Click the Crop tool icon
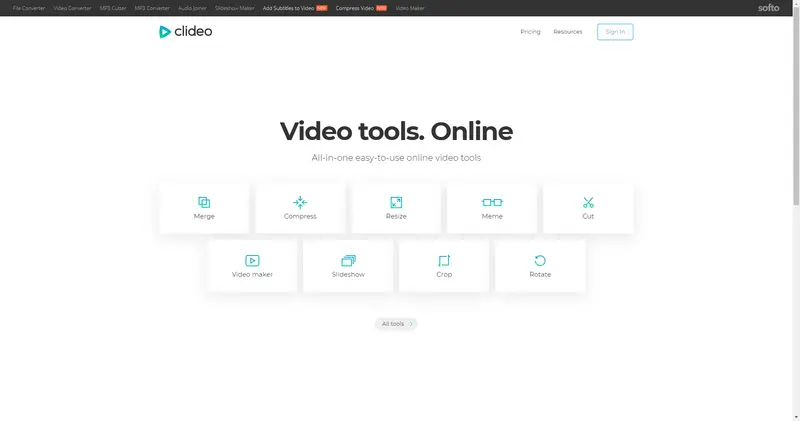This screenshot has width=800, height=421. pos(444,260)
